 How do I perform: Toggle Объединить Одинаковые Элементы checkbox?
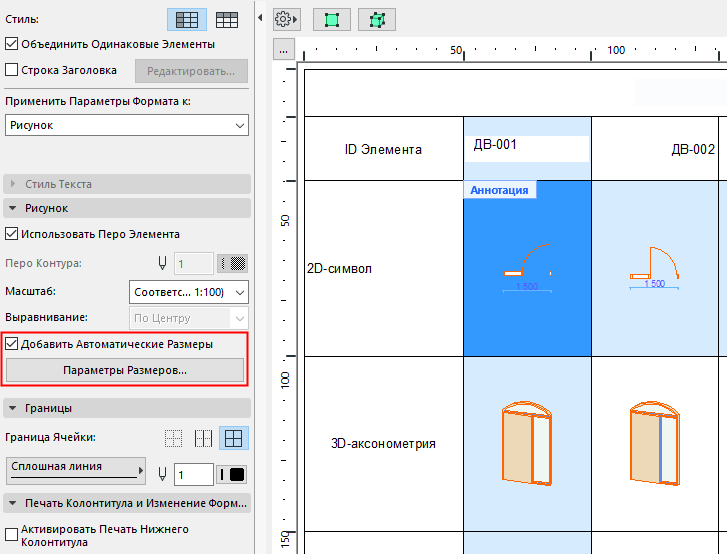tap(12, 44)
